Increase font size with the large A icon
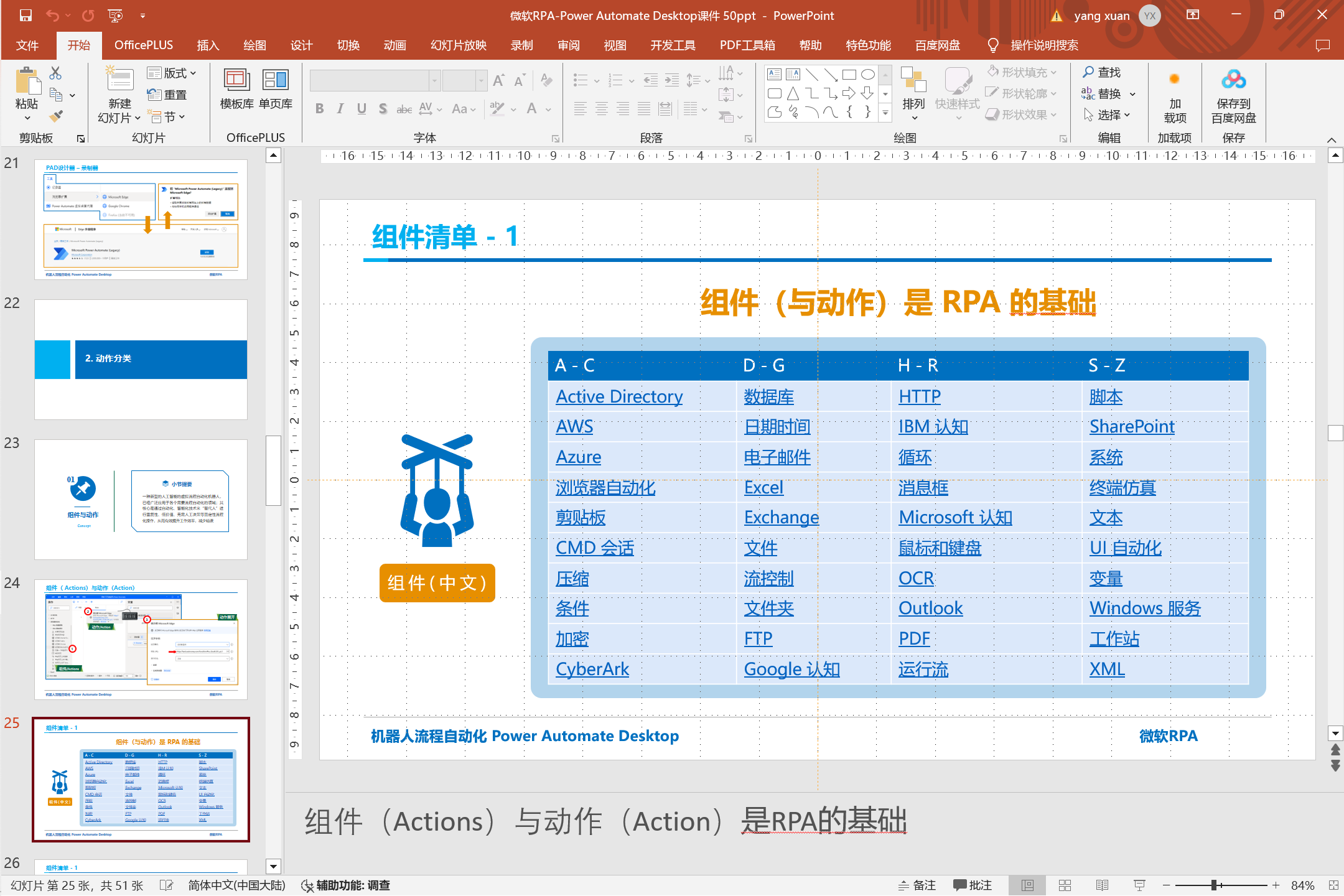1344x896 pixels. pyautogui.click(x=498, y=80)
